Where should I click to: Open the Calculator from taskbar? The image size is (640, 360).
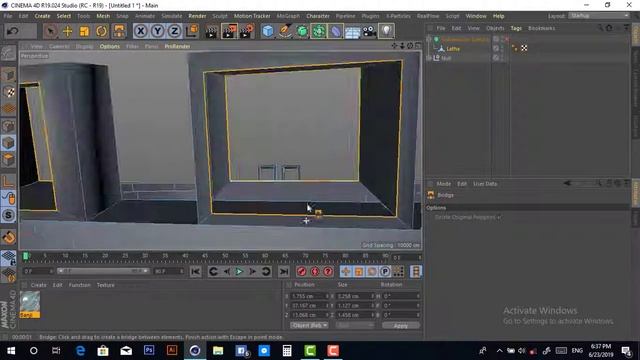(x=287, y=351)
